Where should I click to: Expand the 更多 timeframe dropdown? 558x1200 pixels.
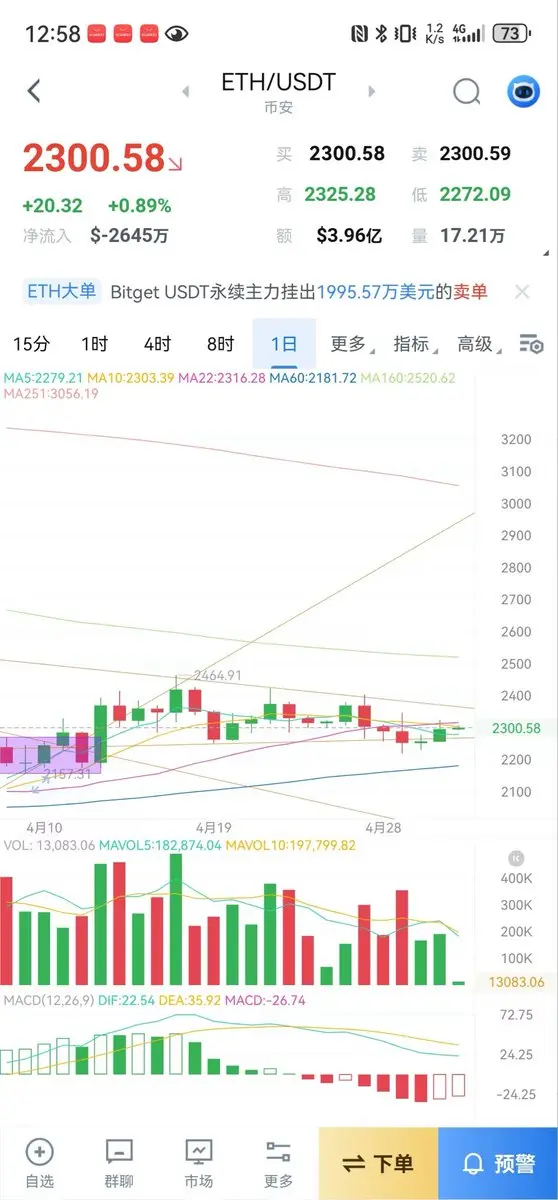coord(351,344)
